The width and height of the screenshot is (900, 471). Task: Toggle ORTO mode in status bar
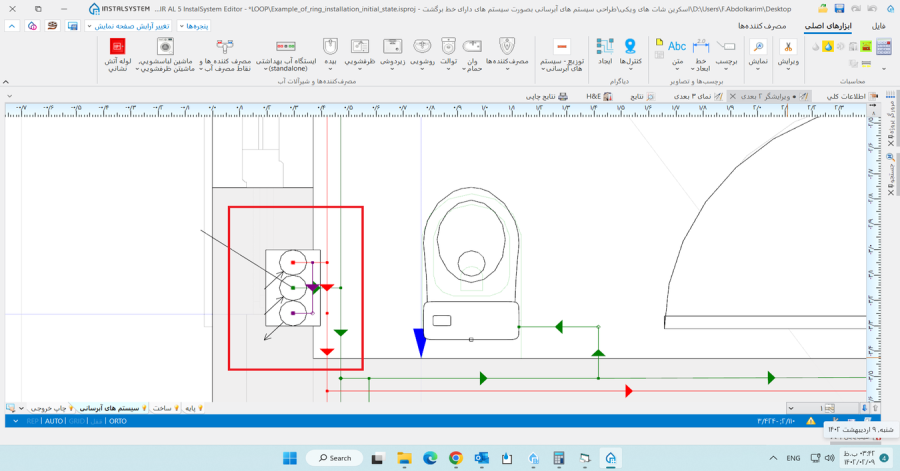(117, 421)
